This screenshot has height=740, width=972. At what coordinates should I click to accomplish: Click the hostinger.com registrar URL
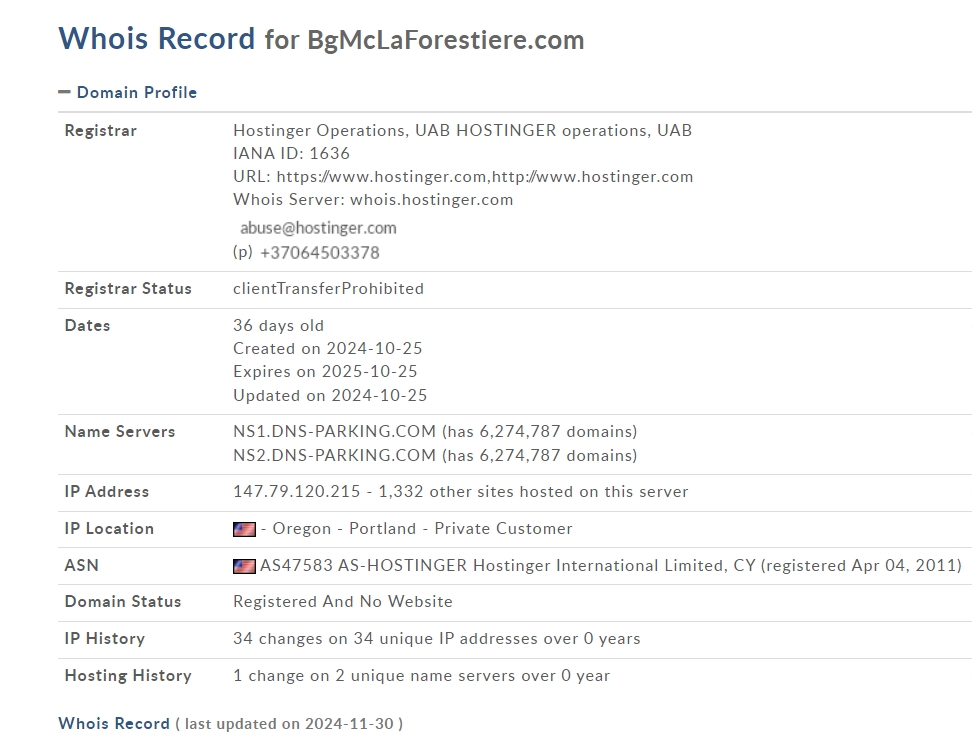coord(485,177)
